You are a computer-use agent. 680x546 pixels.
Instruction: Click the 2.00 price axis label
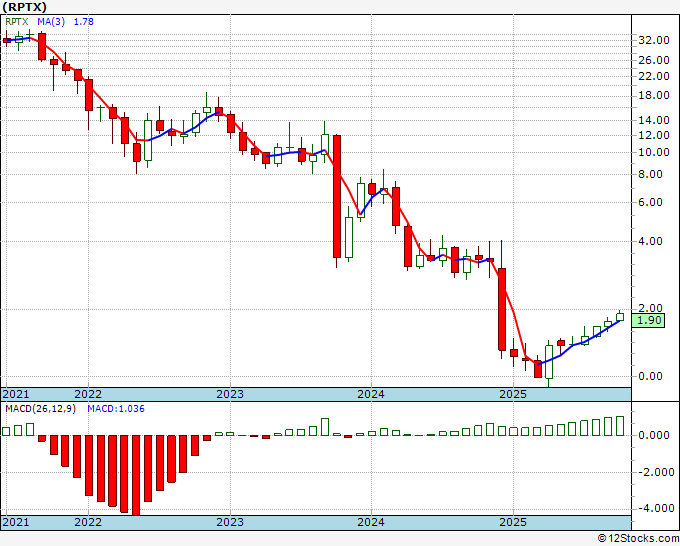651,308
